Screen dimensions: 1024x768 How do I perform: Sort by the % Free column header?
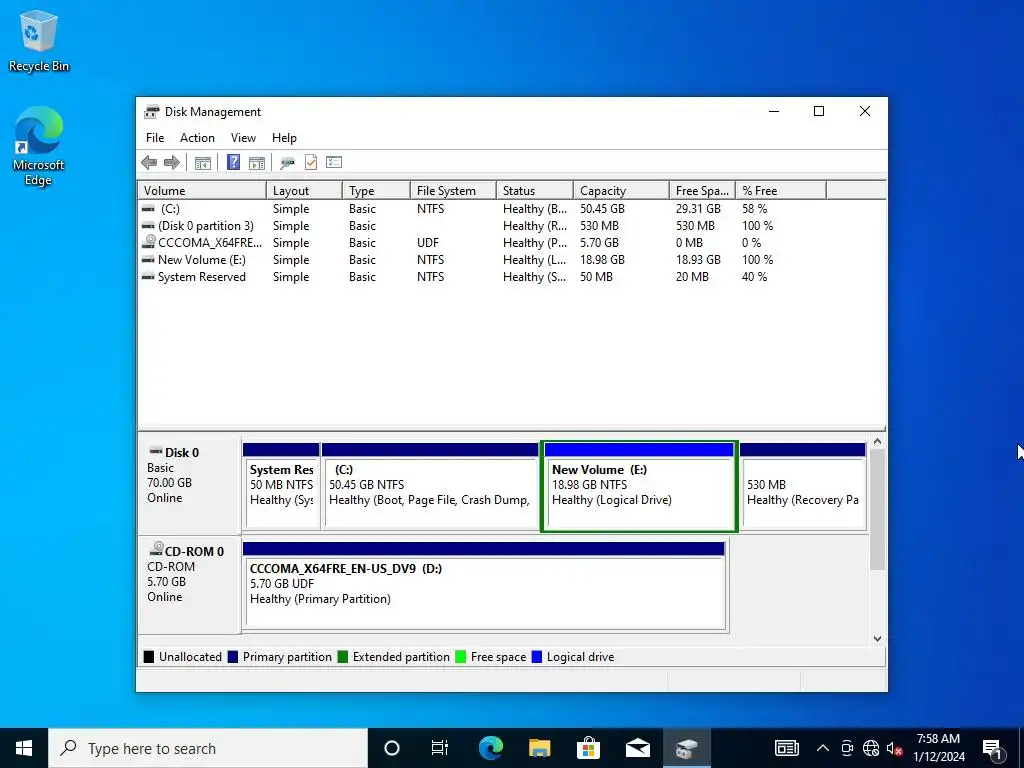[781, 191]
